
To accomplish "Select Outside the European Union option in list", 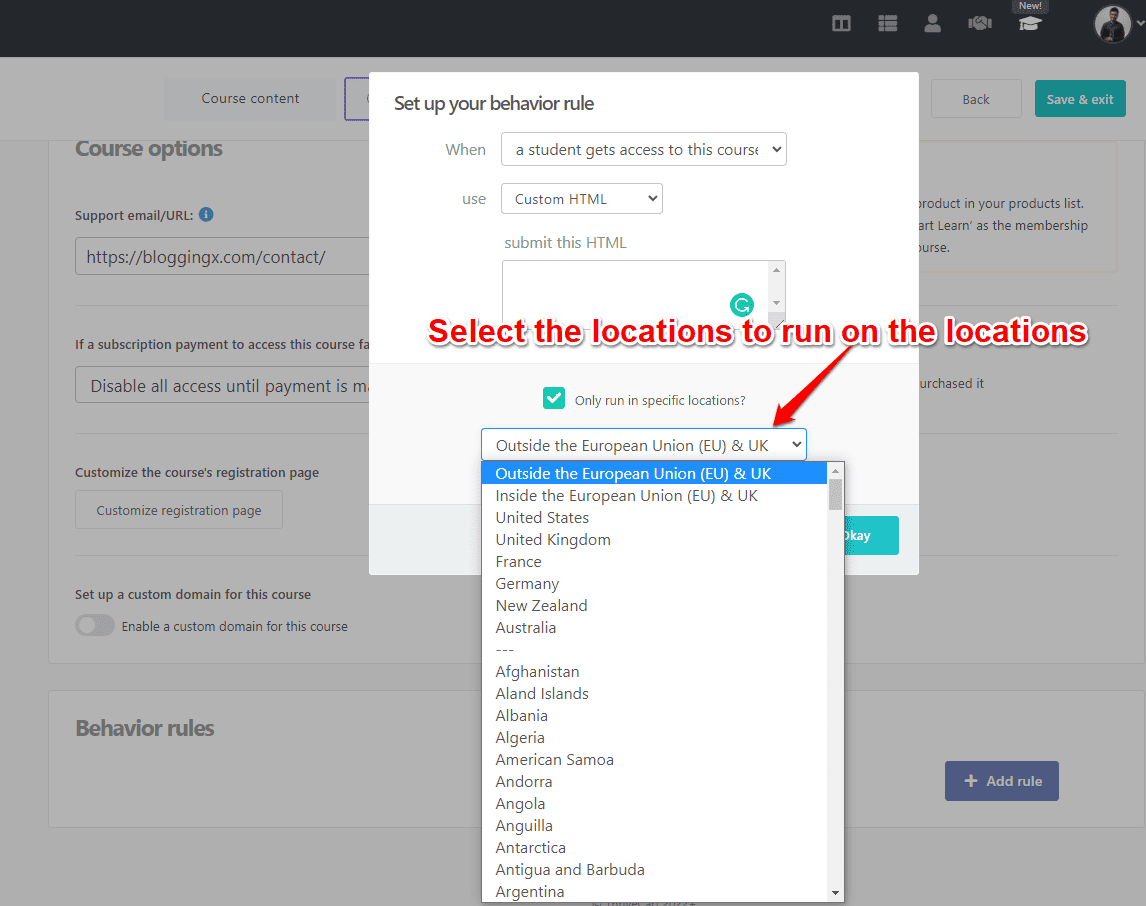I will (654, 473).
